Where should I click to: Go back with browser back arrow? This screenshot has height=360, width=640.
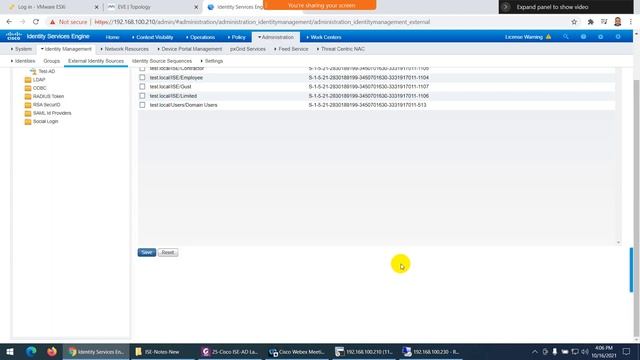tap(9, 22)
